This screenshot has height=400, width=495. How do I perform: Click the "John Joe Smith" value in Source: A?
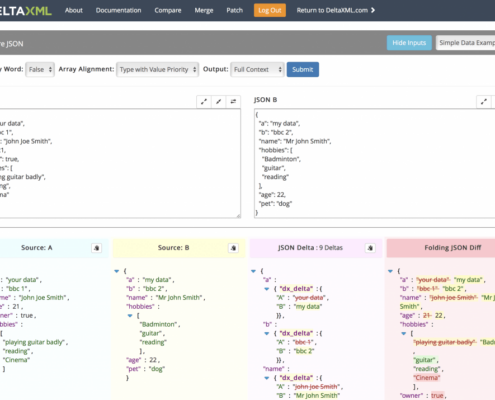[43, 298]
